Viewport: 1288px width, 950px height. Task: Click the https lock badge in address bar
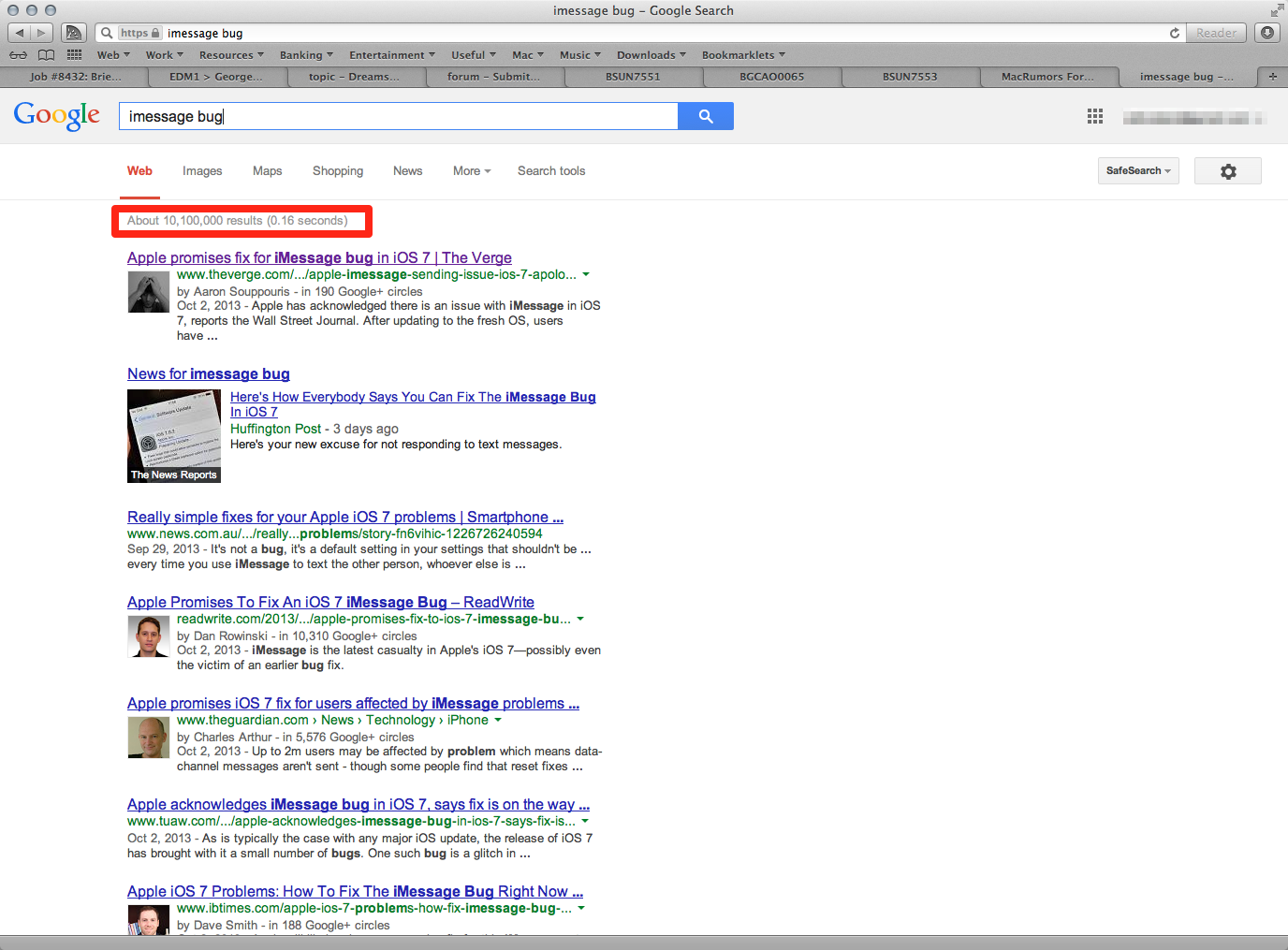[139, 33]
